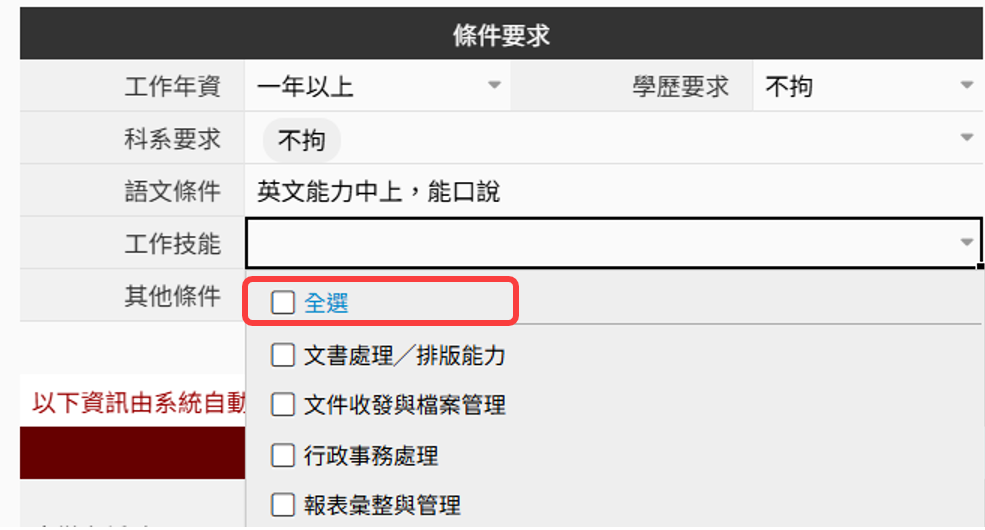Viewport: 985px width, 530px height.
Task: Check the 全選 checkbox
Action: pyautogui.click(x=283, y=303)
